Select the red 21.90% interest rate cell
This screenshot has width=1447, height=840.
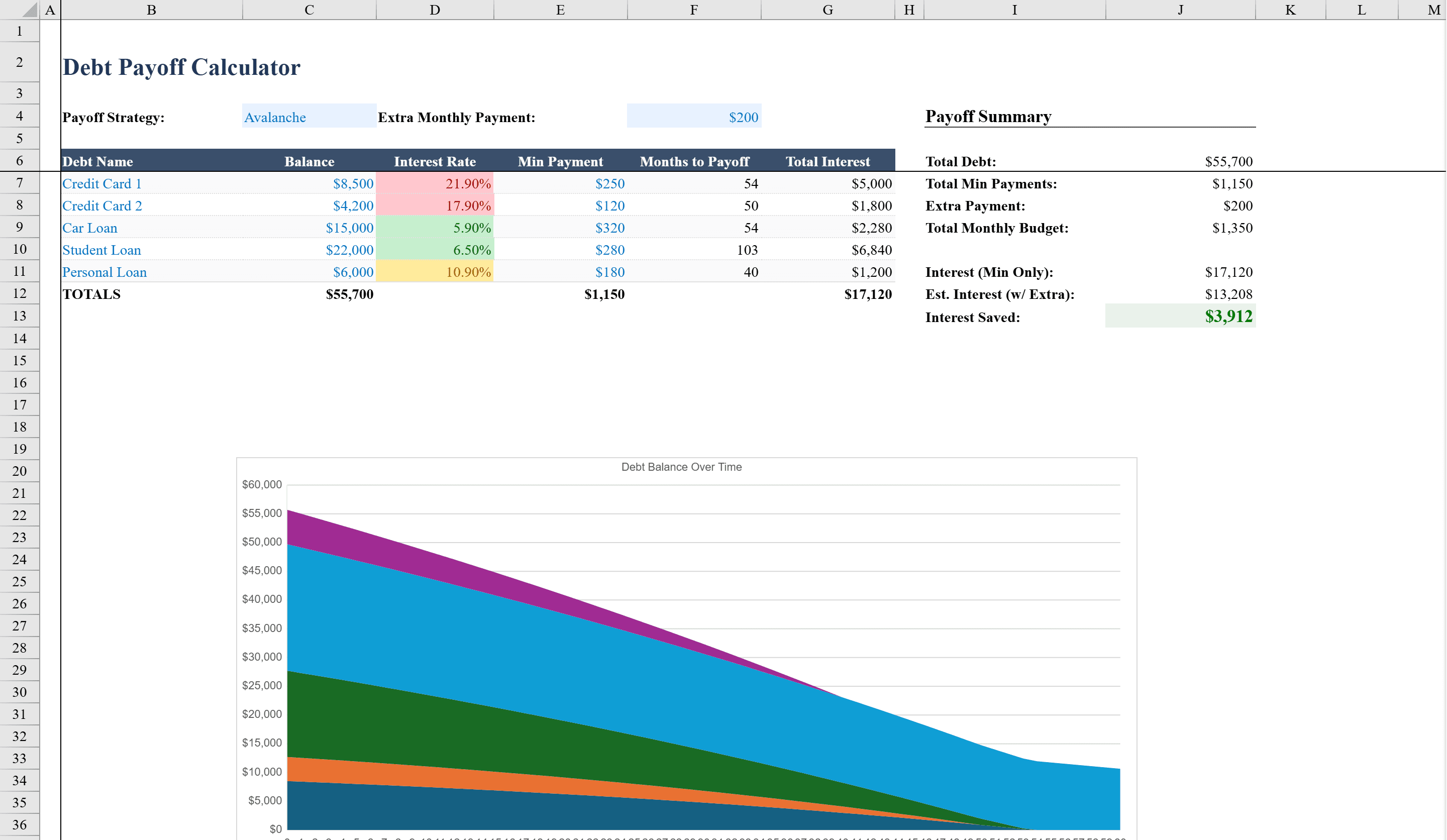point(435,183)
